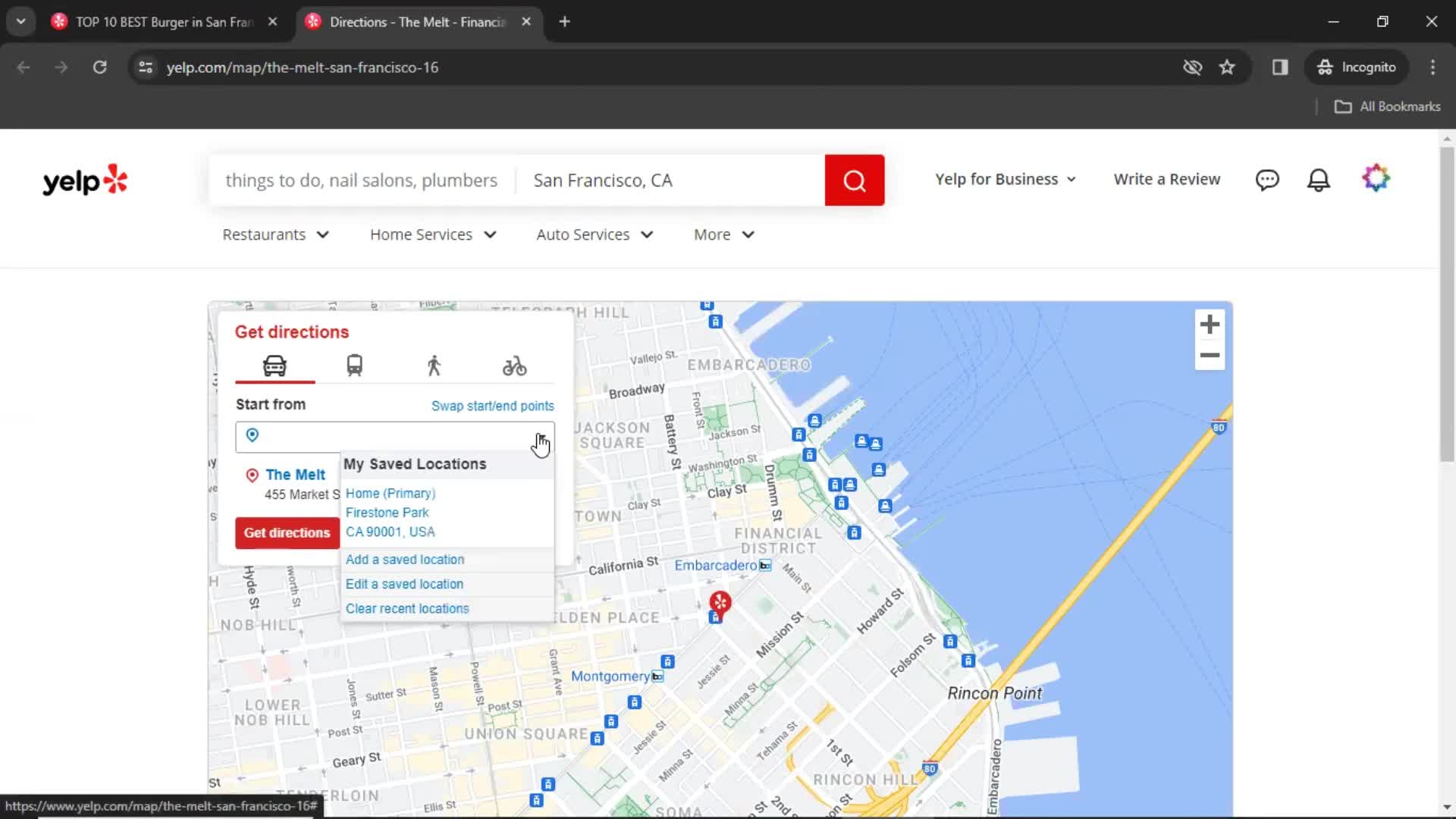Select Clear recent locations
The width and height of the screenshot is (1456, 819).
point(407,608)
